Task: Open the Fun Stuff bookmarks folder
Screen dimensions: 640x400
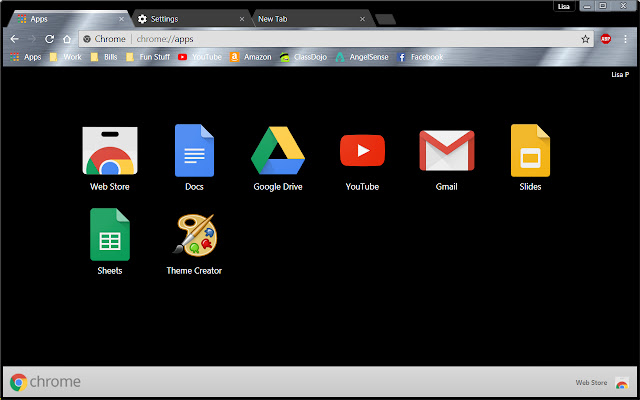Action: [148, 57]
